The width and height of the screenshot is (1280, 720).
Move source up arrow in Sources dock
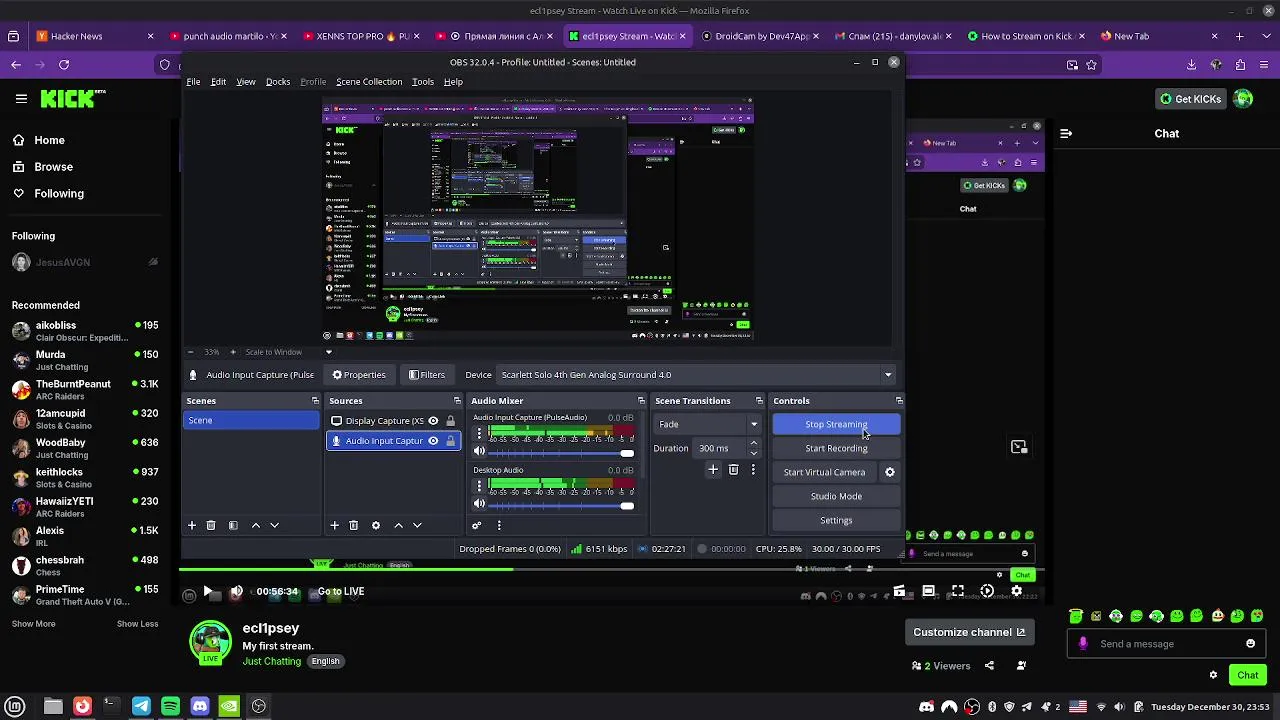click(x=399, y=525)
